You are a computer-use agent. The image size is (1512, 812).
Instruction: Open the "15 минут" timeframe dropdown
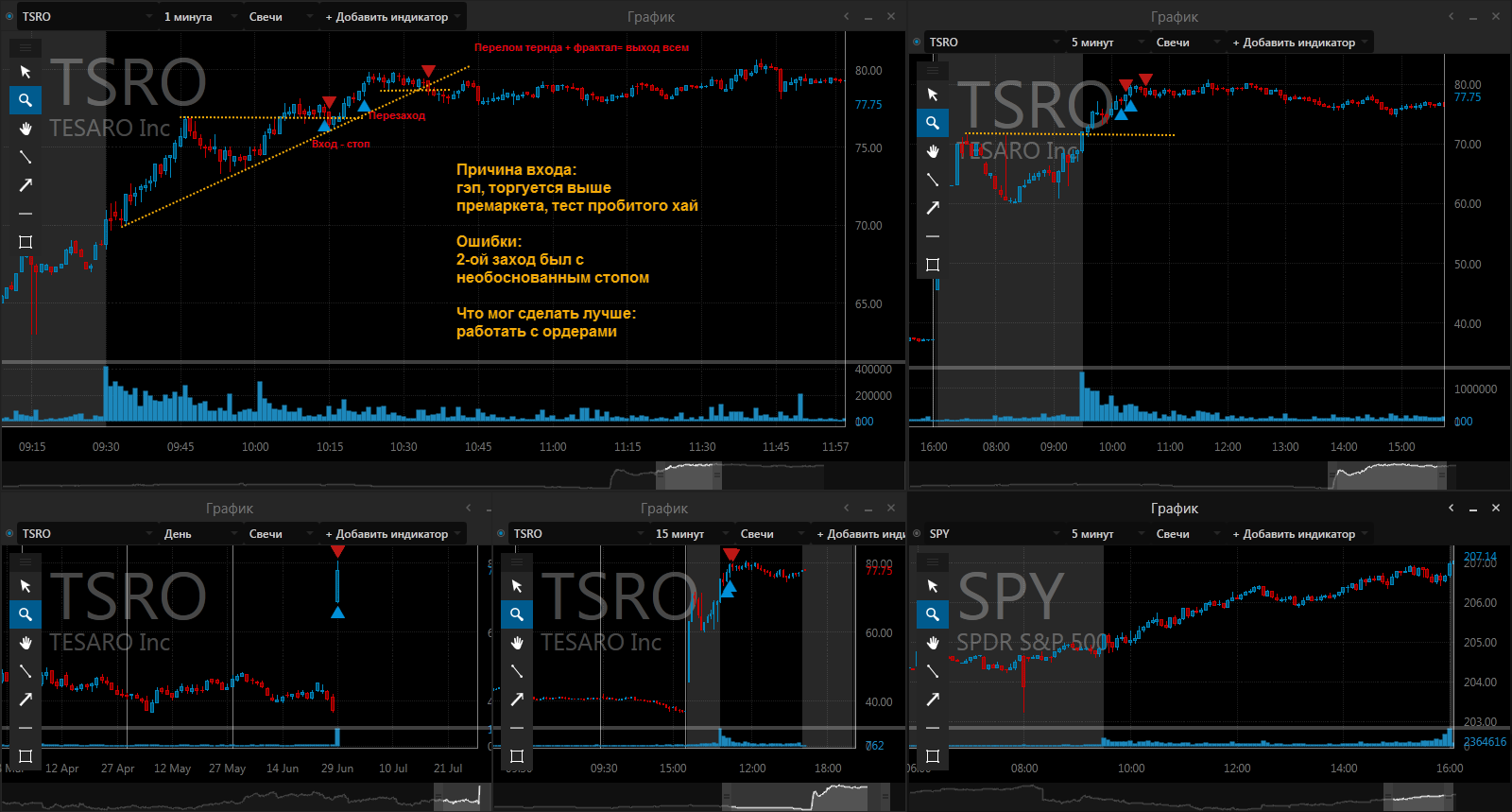point(691,534)
